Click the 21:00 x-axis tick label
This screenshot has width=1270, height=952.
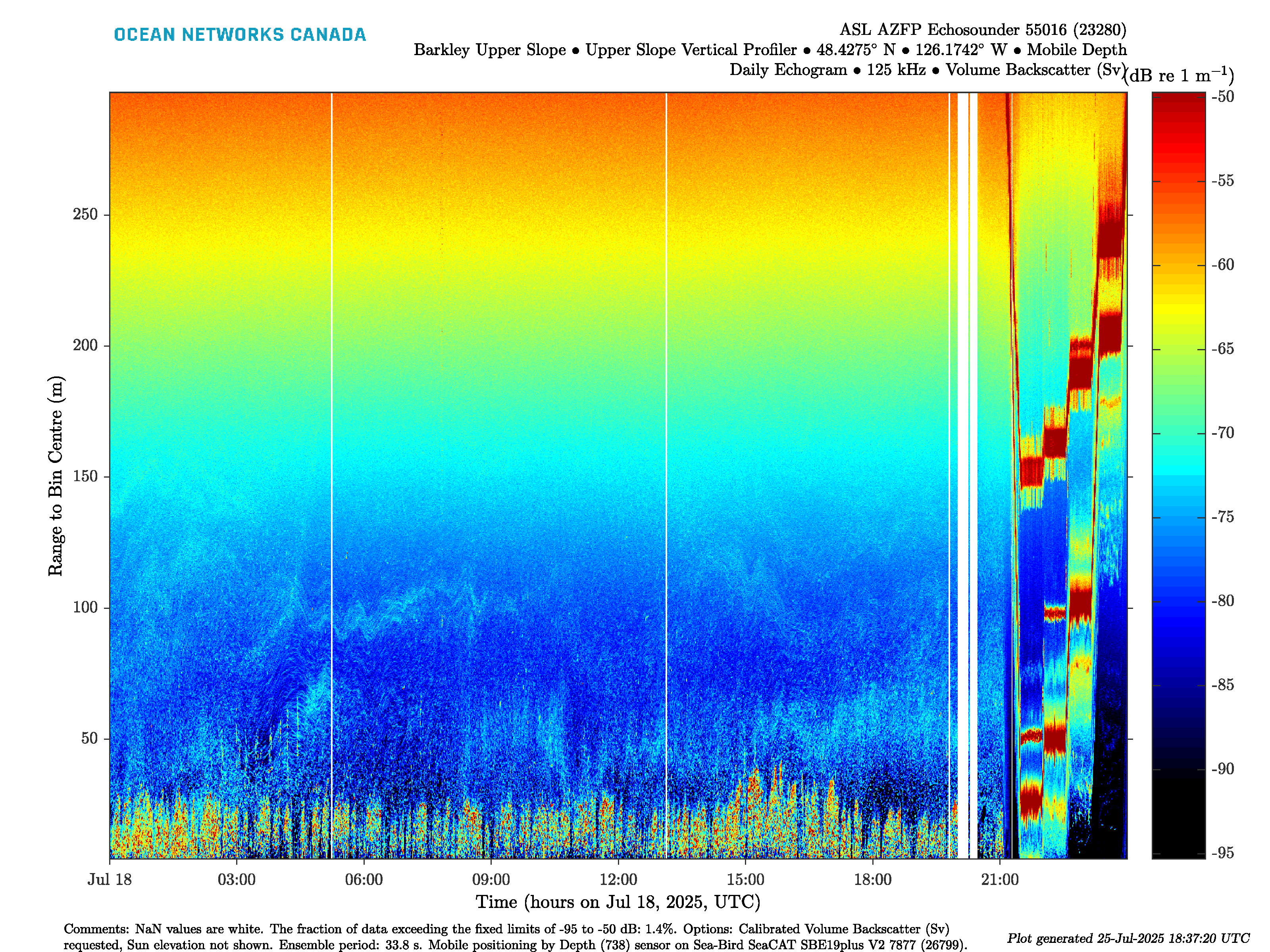click(1000, 880)
